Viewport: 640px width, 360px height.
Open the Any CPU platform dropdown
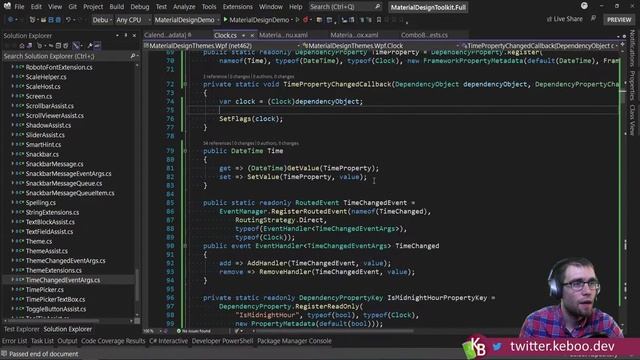pos(133,20)
